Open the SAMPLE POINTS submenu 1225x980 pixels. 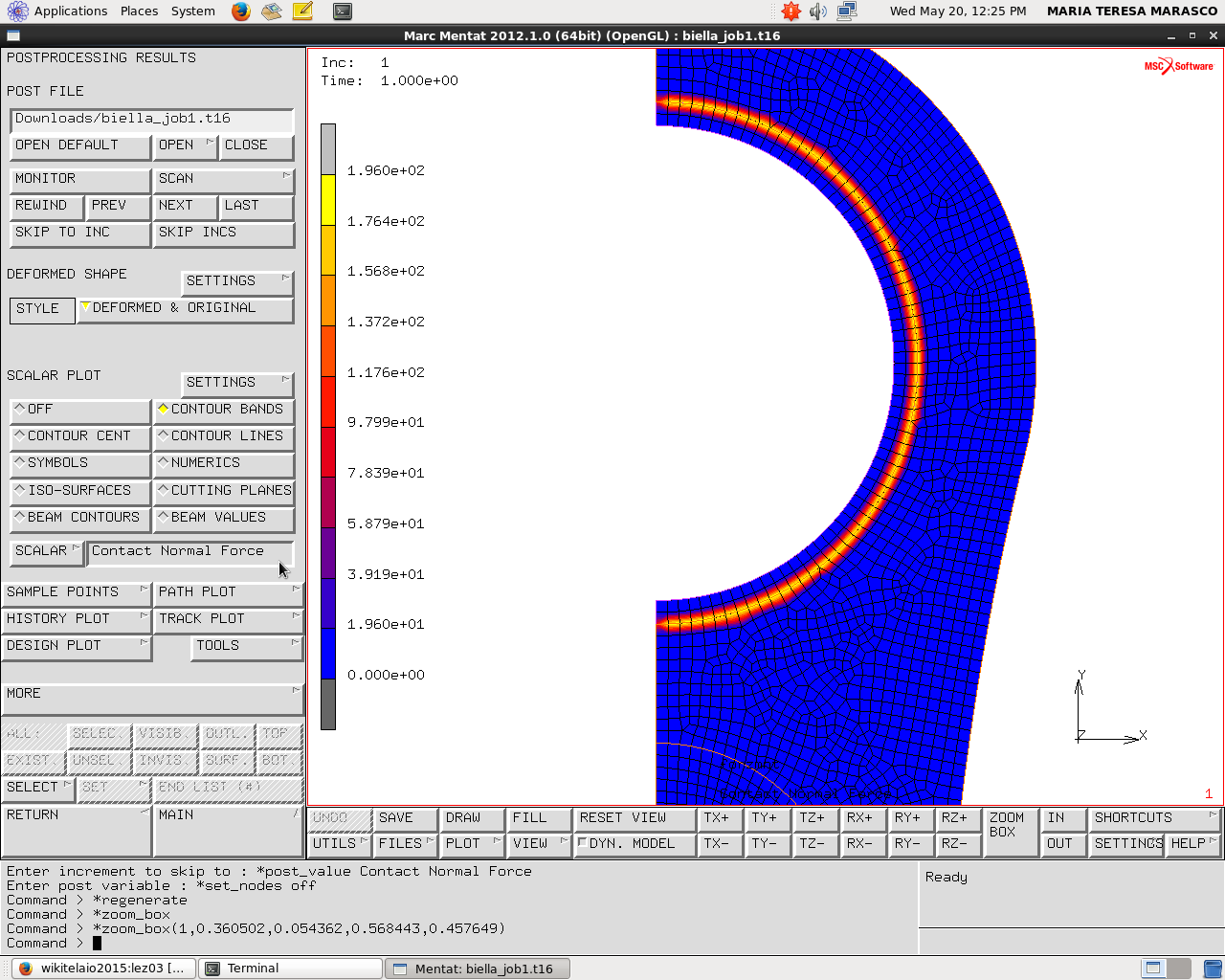(x=77, y=592)
